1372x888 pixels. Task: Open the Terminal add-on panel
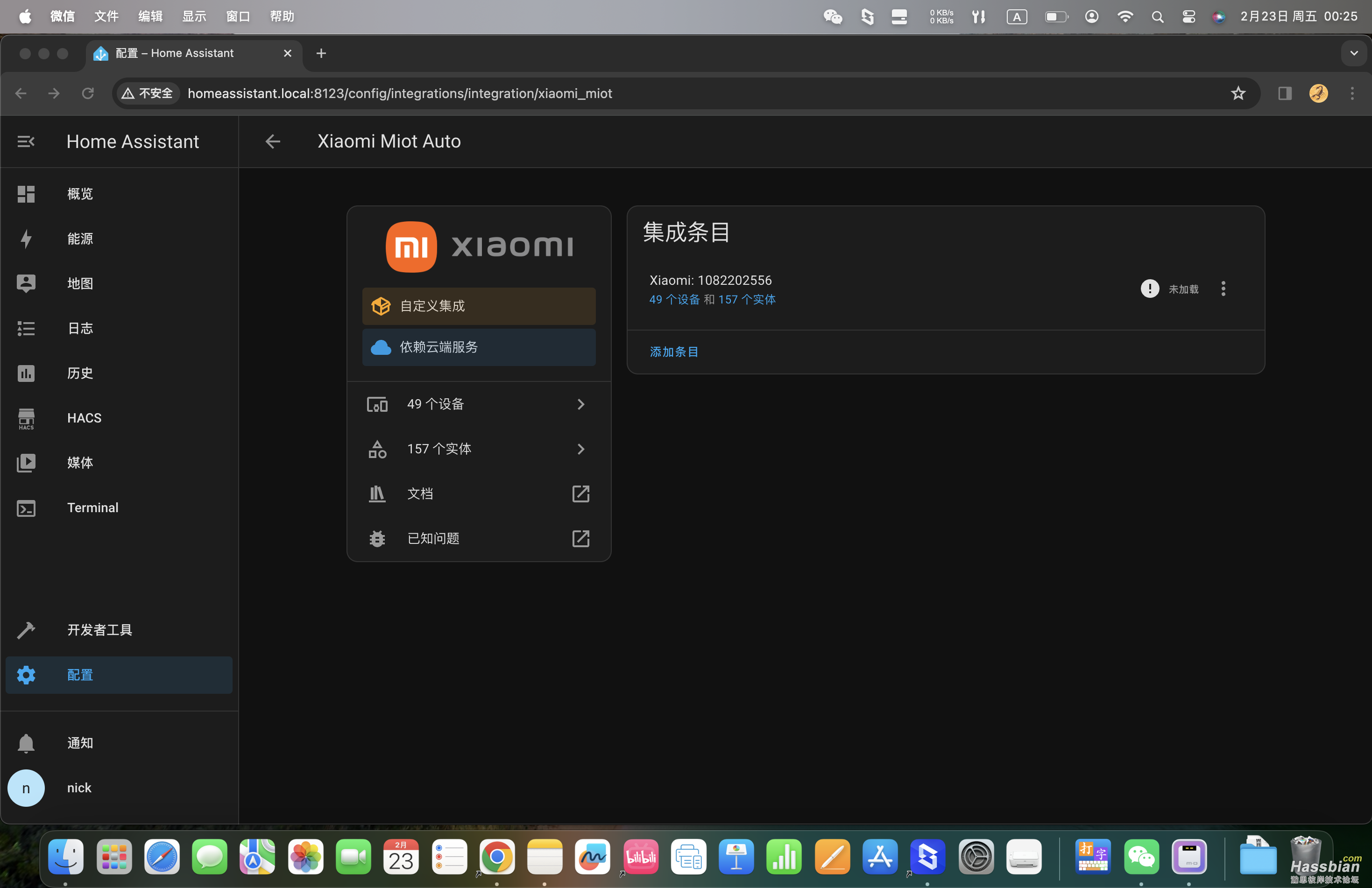coord(119,507)
